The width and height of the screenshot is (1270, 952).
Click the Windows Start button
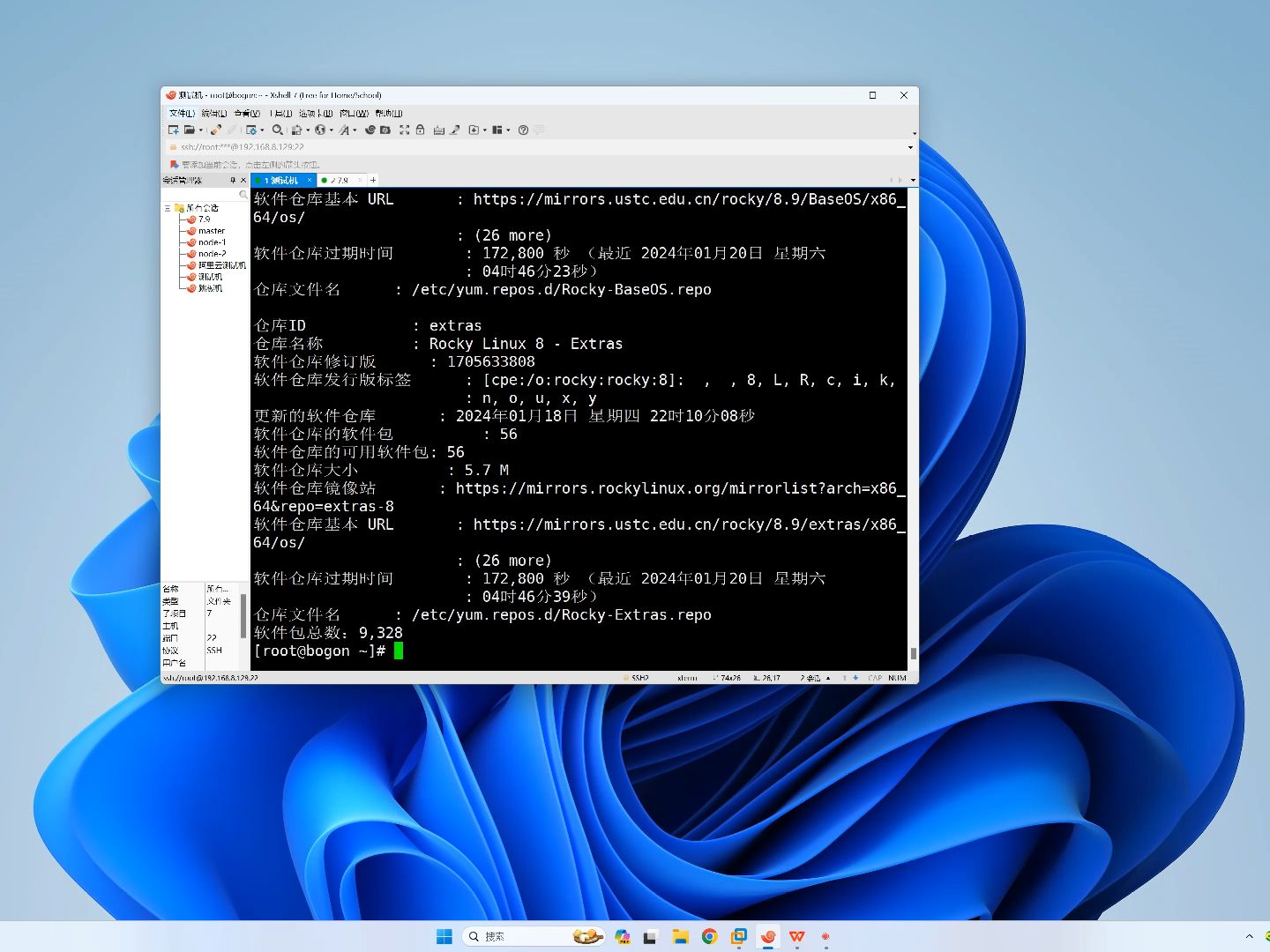click(444, 936)
